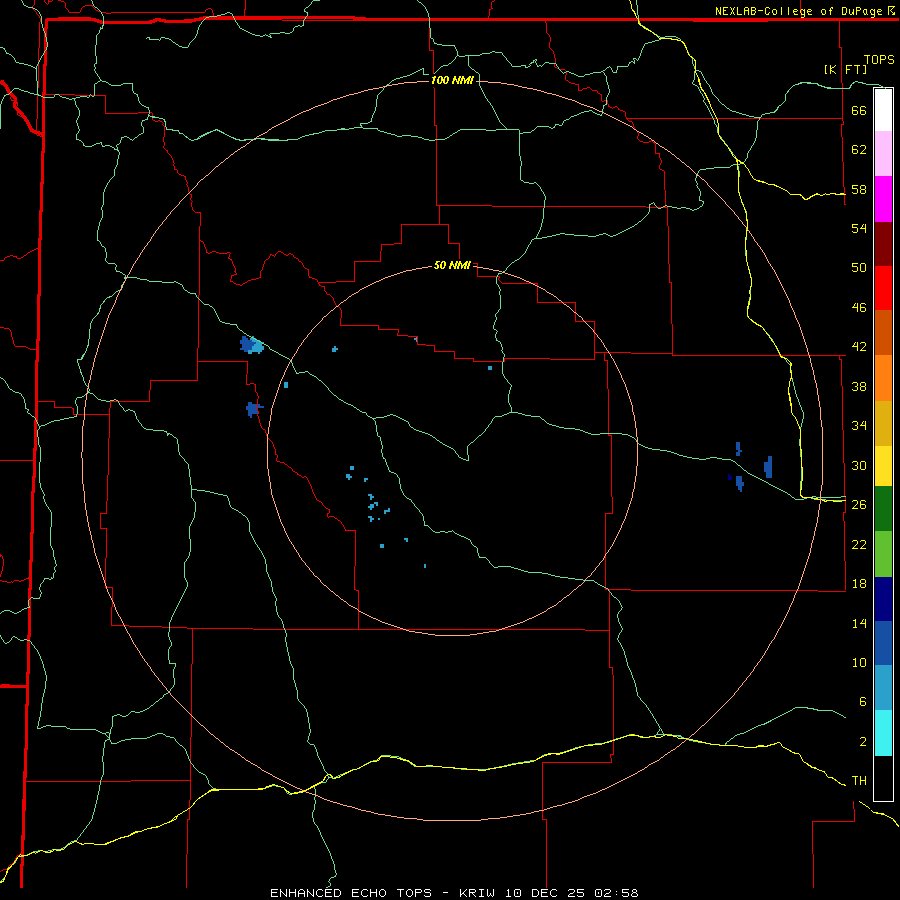900x900 pixels.
Task: Select the 26 legend value
Action: (x=859, y=505)
